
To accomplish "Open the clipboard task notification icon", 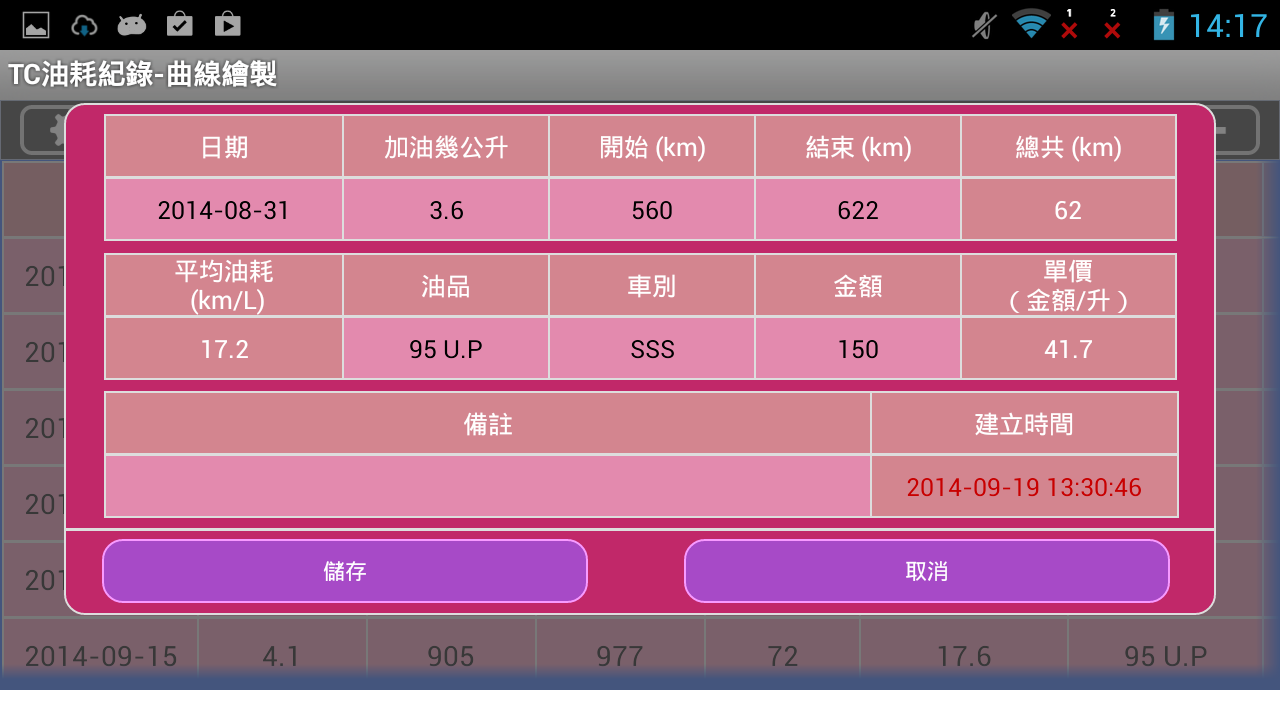I will pos(180,25).
